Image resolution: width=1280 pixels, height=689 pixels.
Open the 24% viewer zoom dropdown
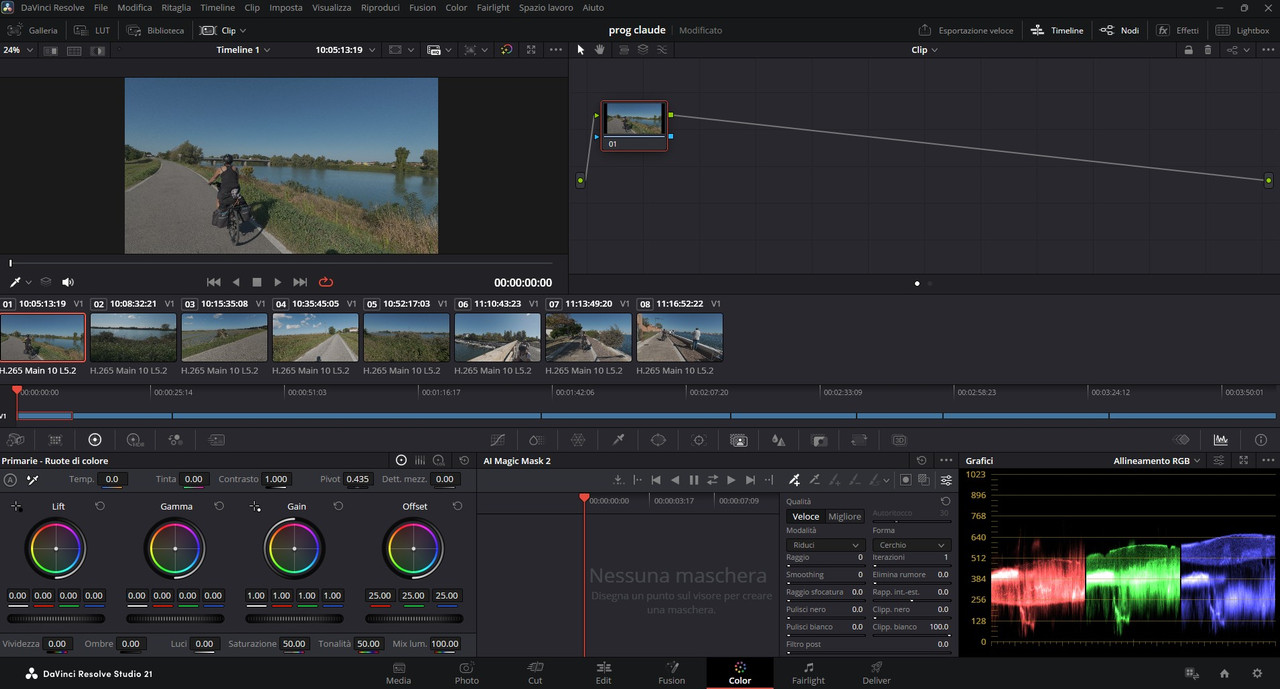(18, 49)
